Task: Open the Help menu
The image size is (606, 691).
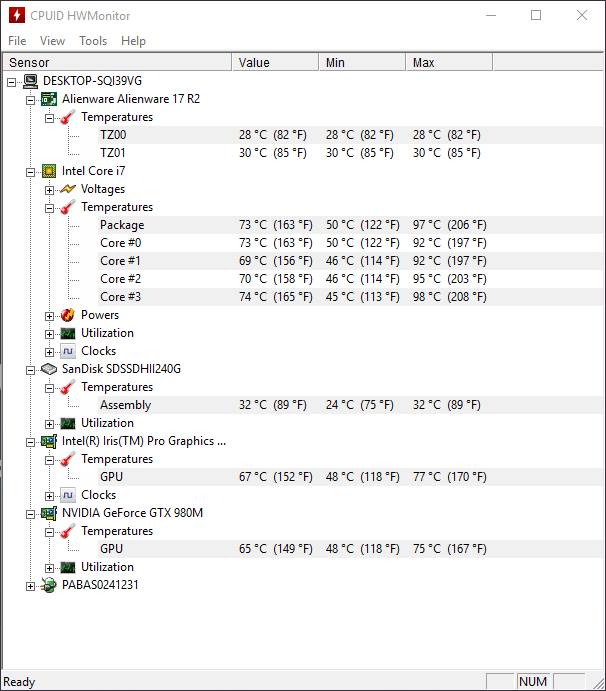Action: pos(133,41)
